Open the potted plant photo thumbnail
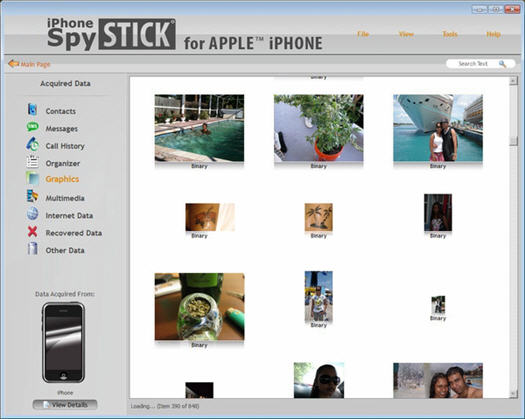This screenshot has height=419, width=525. tap(318, 128)
